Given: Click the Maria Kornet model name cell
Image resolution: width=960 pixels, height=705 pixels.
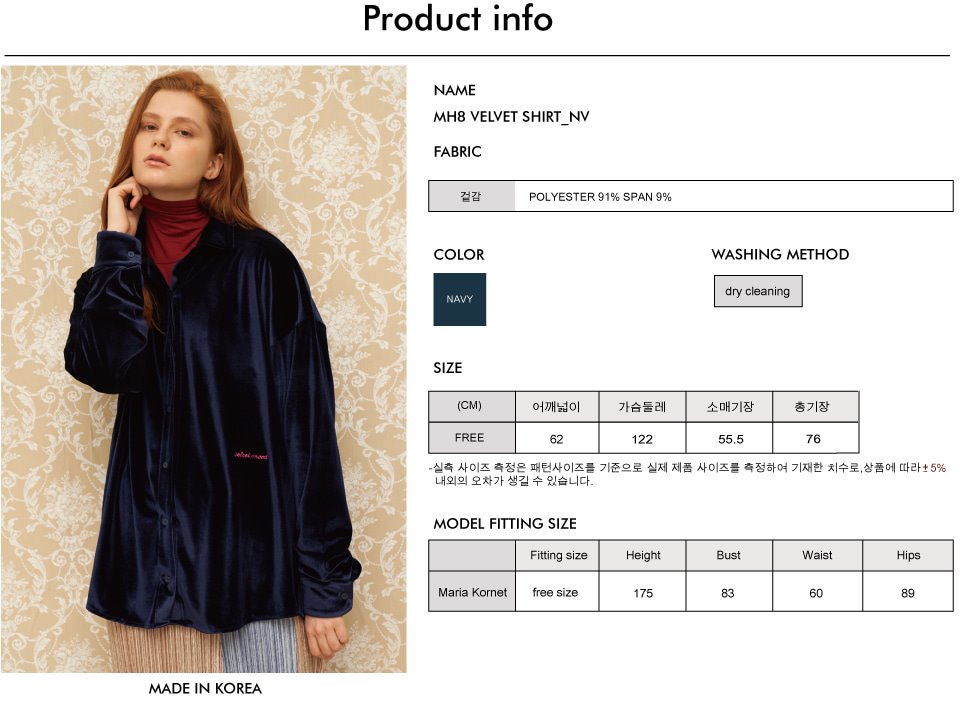Looking at the screenshot, I should [472, 592].
